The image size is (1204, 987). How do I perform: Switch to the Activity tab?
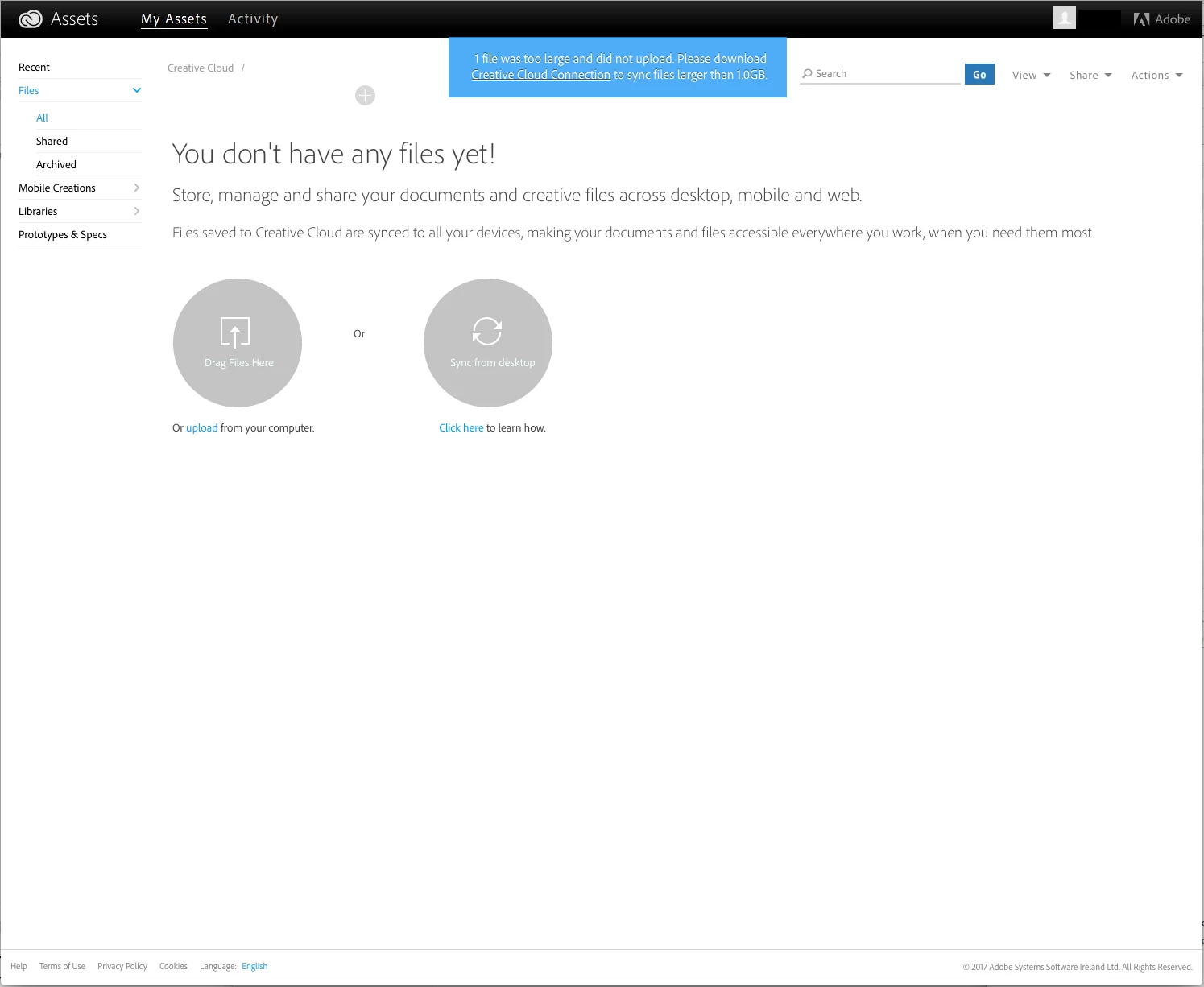pyautogui.click(x=253, y=19)
